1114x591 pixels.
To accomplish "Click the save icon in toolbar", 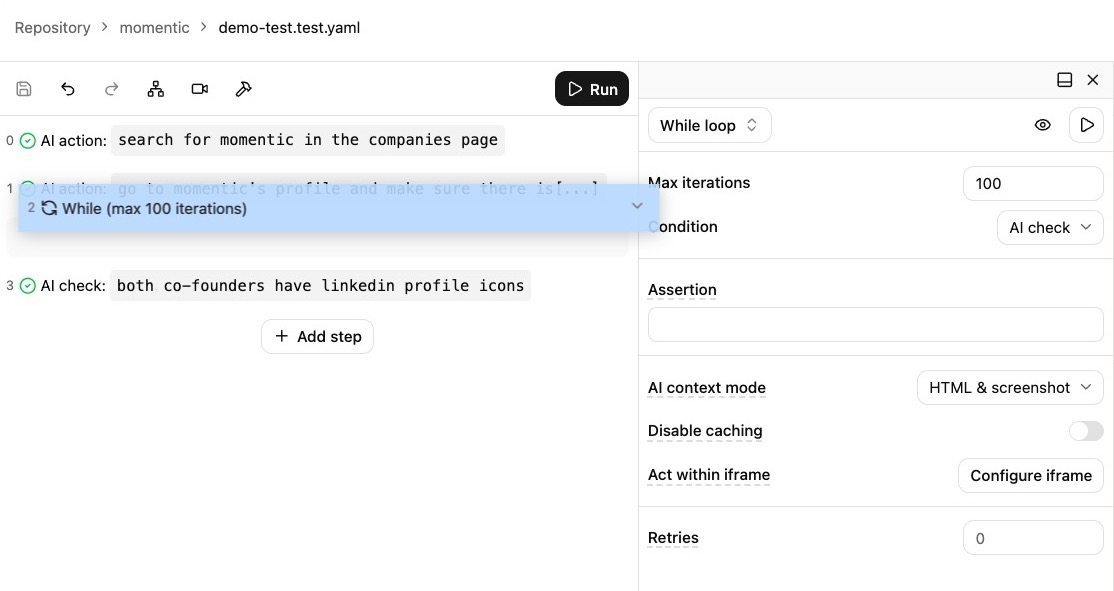I will pyautogui.click(x=23, y=89).
